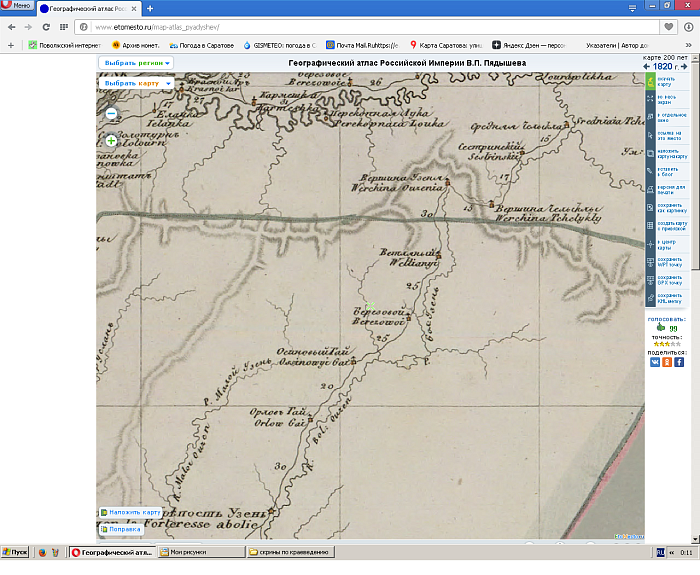This screenshot has width=700, height=575.
Task: Click insert into blog pencil icon
Action: tap(650, 171)
